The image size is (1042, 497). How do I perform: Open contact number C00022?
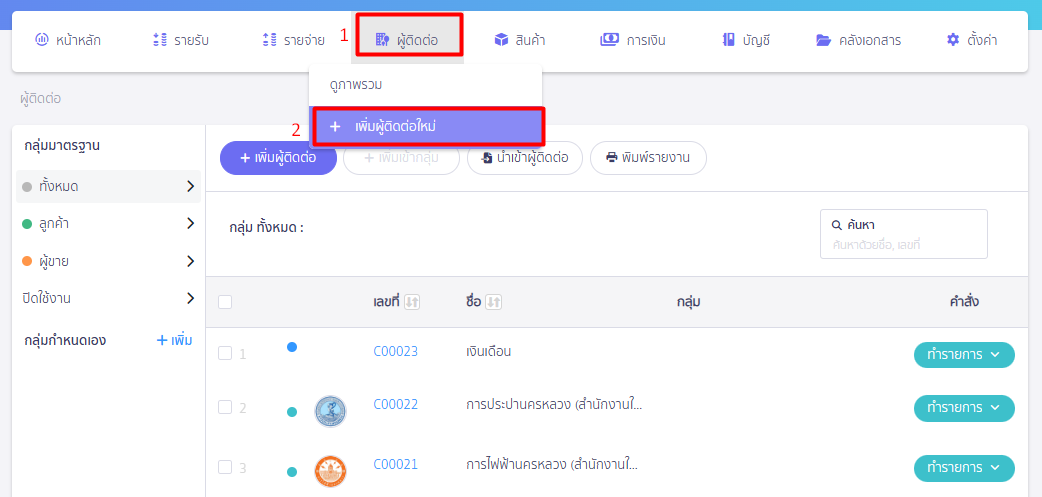pos(395,404)
